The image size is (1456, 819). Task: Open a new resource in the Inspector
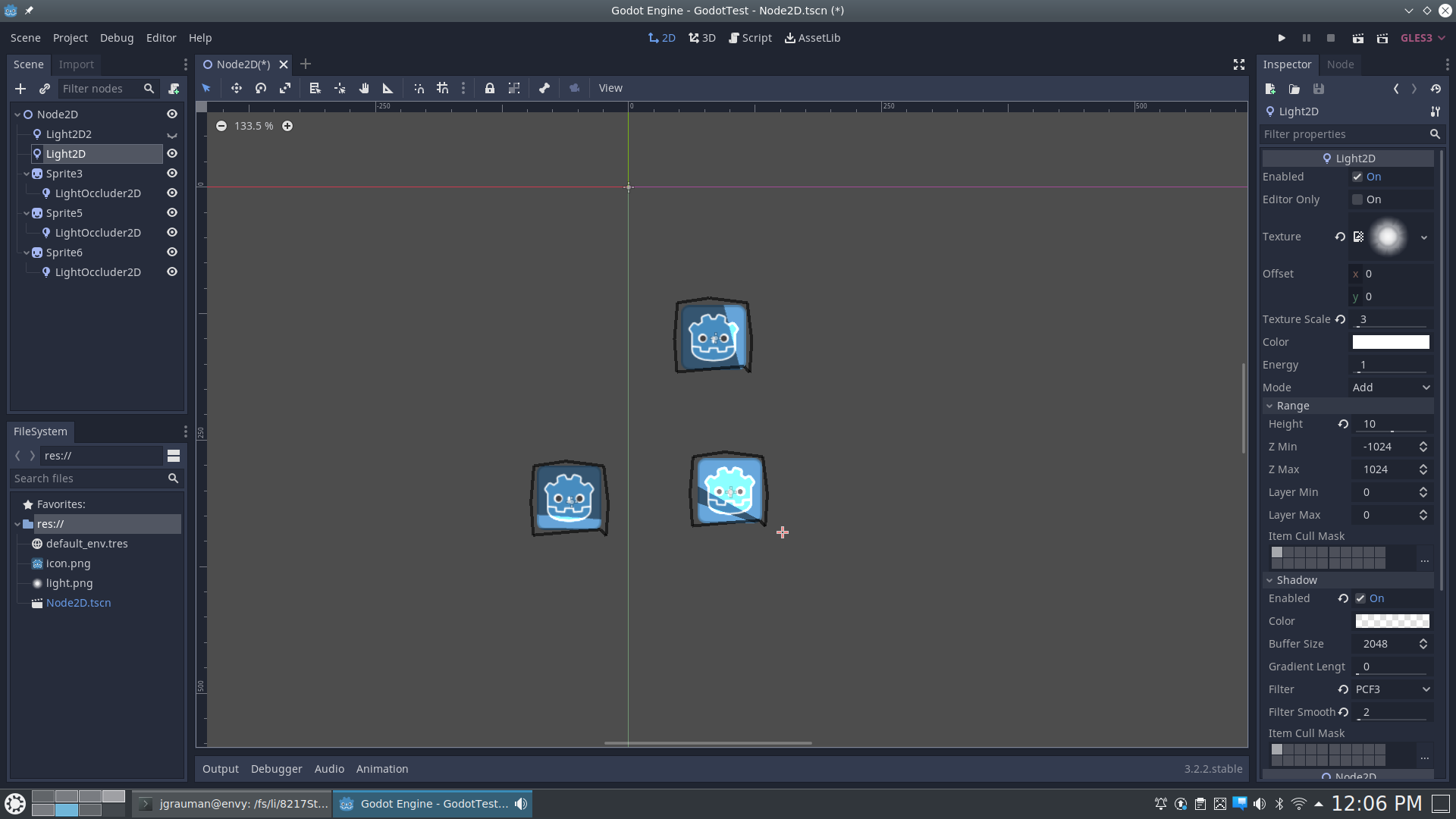point(1270,89)
